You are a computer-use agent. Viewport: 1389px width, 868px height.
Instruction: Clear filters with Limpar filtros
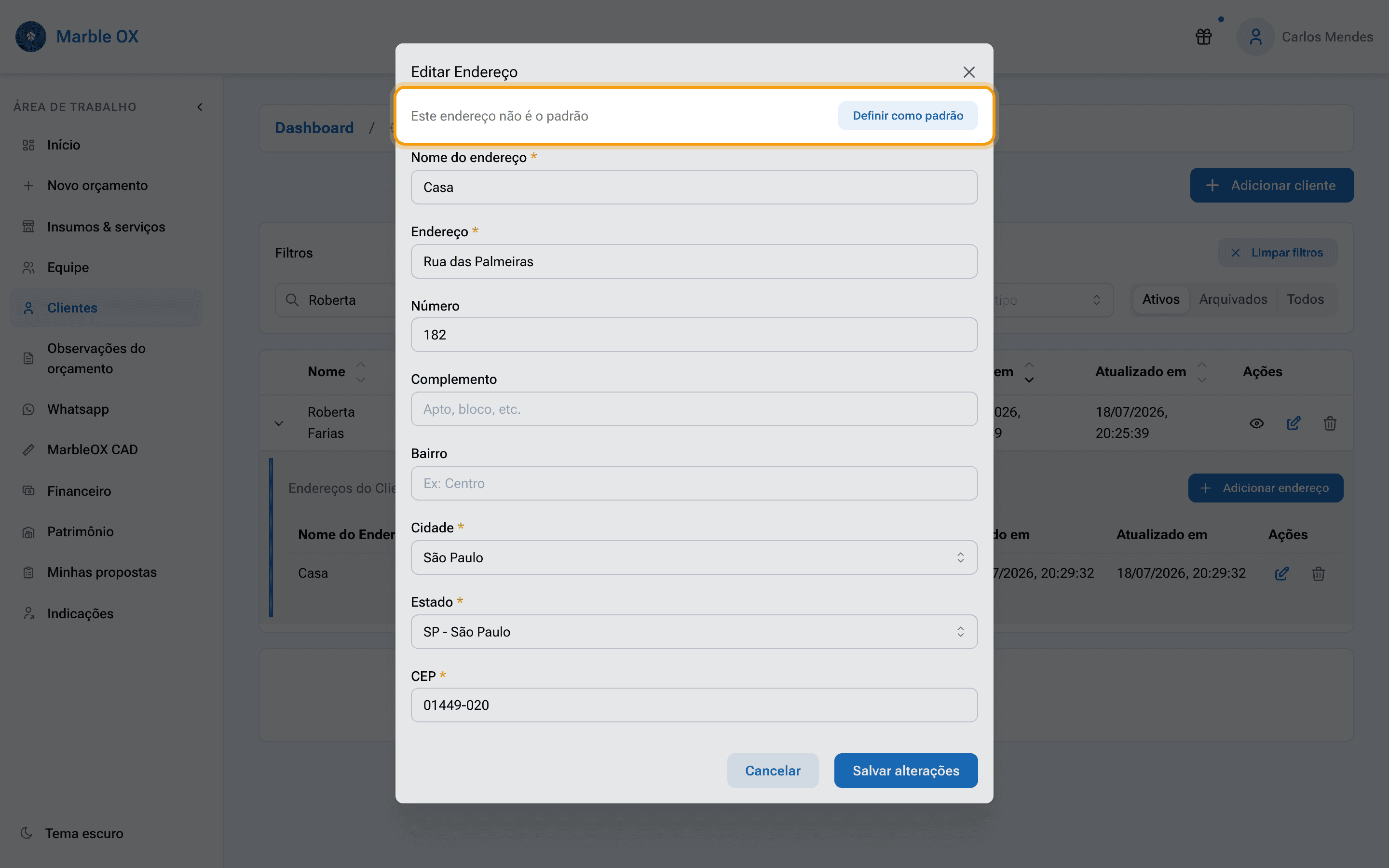tap(1278, 253)
